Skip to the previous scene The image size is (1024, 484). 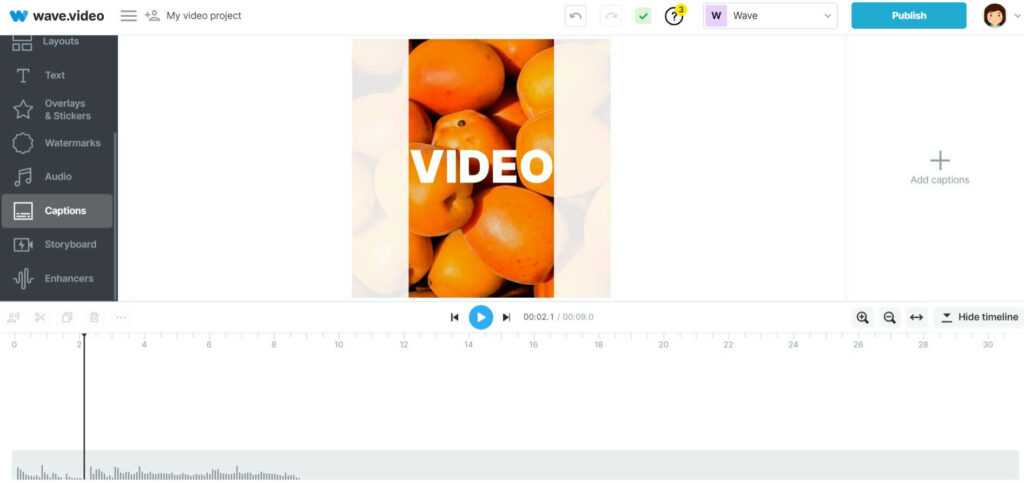(x=454, y=317)
